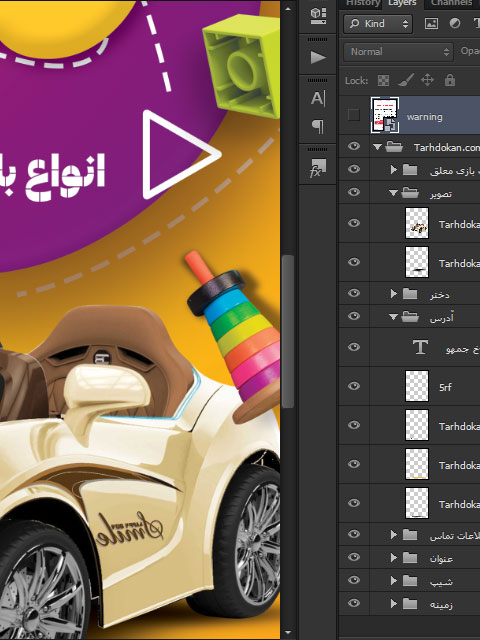480x640 pixels.
Task: Lock image pixels brush icon
Action: 405,80
